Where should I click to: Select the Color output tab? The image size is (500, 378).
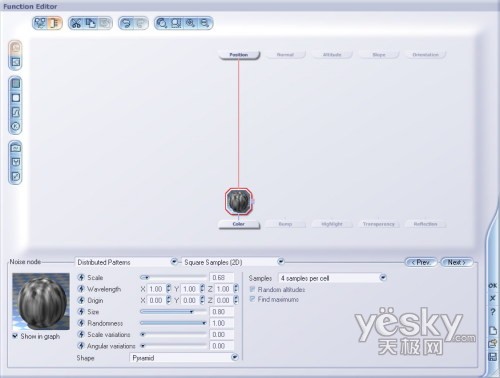[x=239, y=224]
